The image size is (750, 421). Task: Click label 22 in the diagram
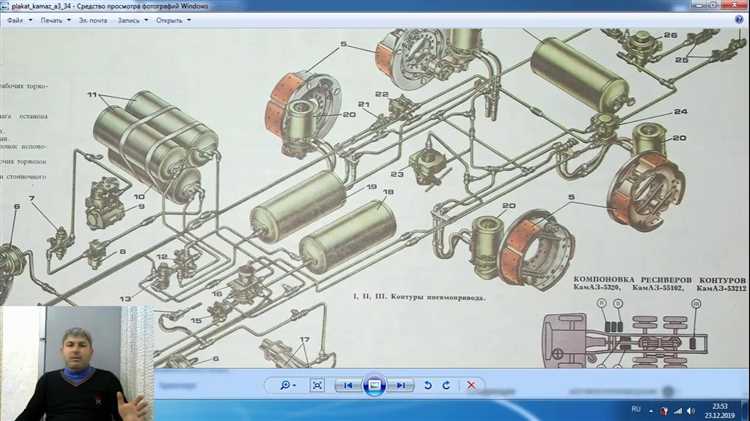382,94
